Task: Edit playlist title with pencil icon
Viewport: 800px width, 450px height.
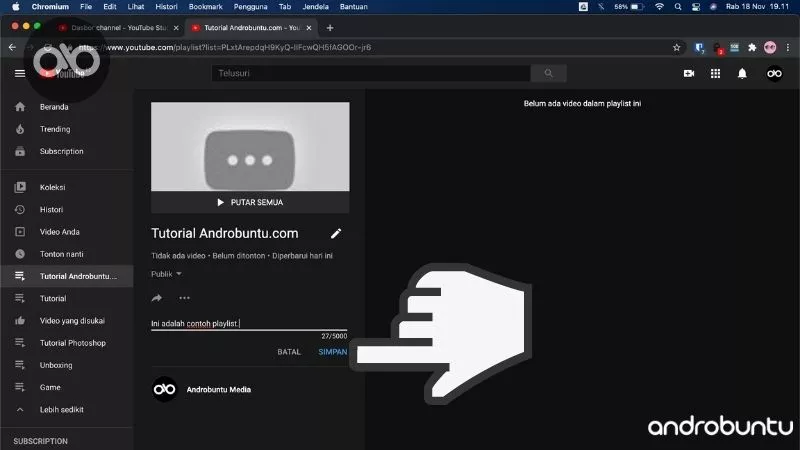Action: [x=336, y=234]
